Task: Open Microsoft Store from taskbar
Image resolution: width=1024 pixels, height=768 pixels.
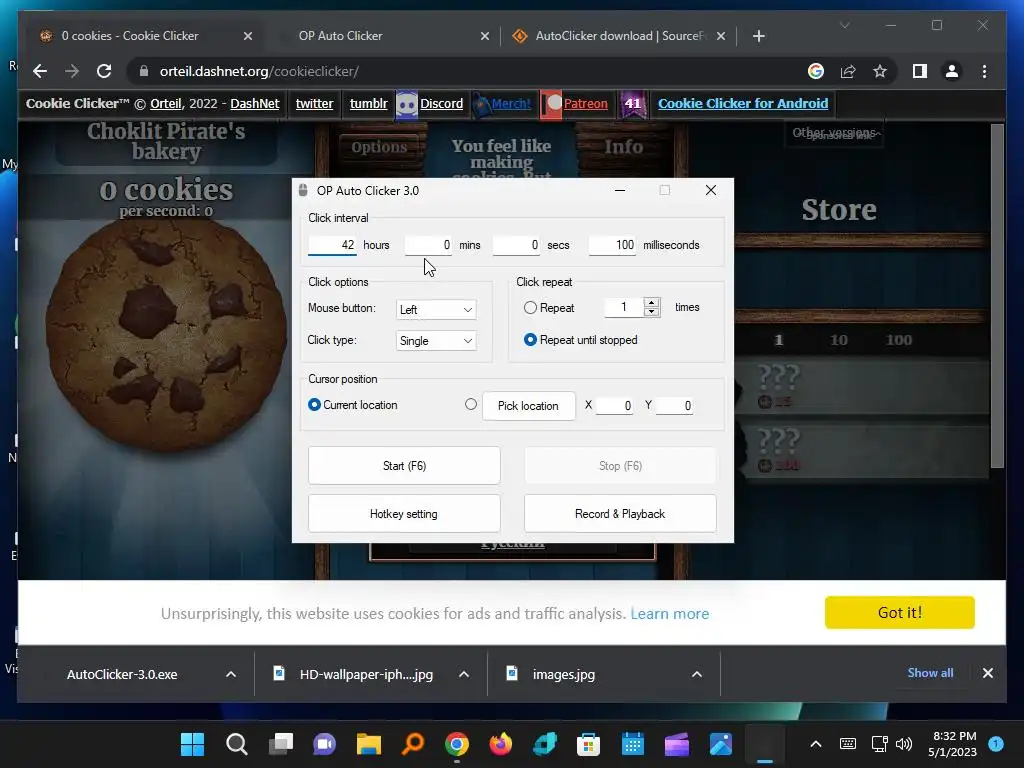Action: pyautogui.click(x=588, y=744)
